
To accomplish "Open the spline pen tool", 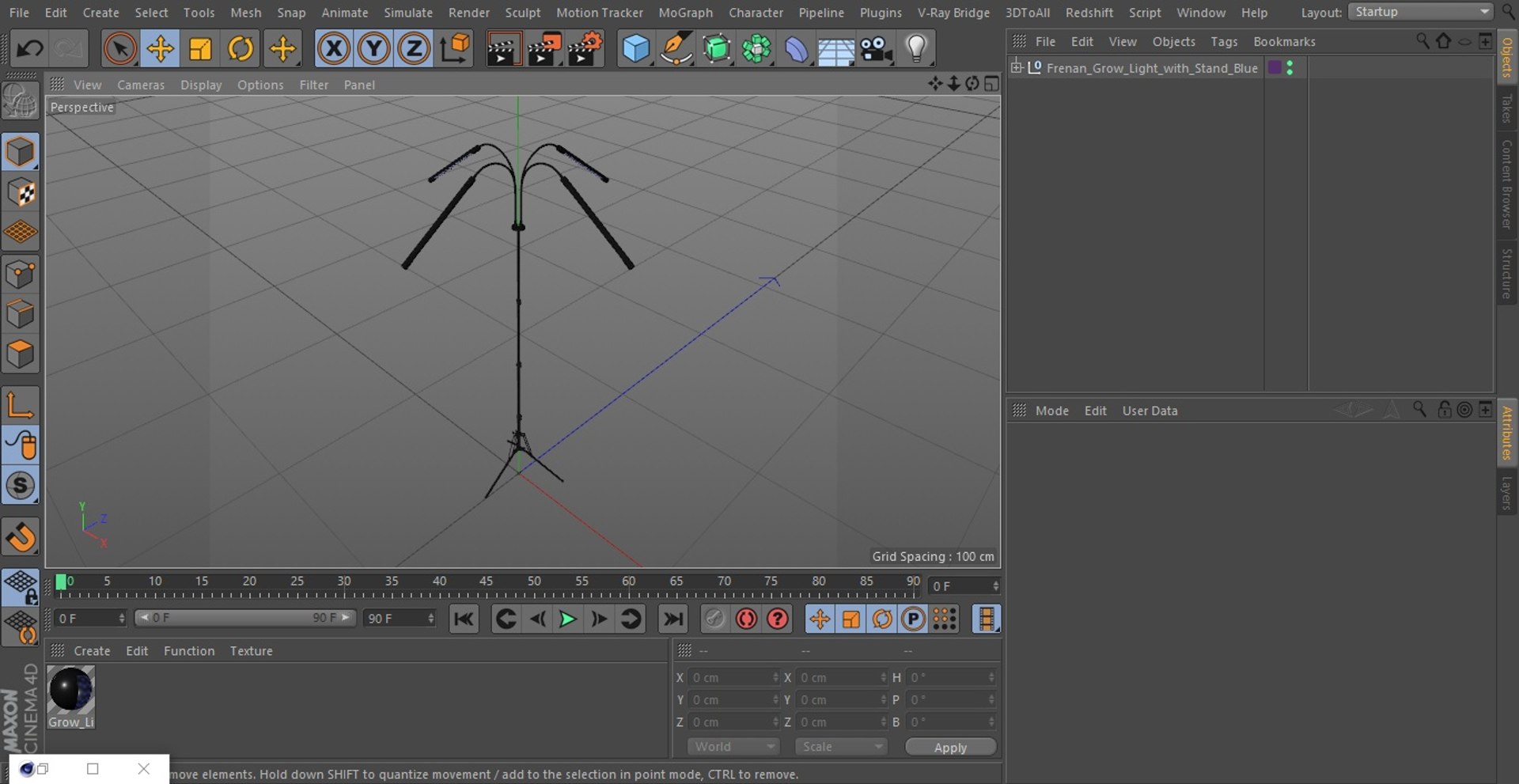I will (676, 49).
